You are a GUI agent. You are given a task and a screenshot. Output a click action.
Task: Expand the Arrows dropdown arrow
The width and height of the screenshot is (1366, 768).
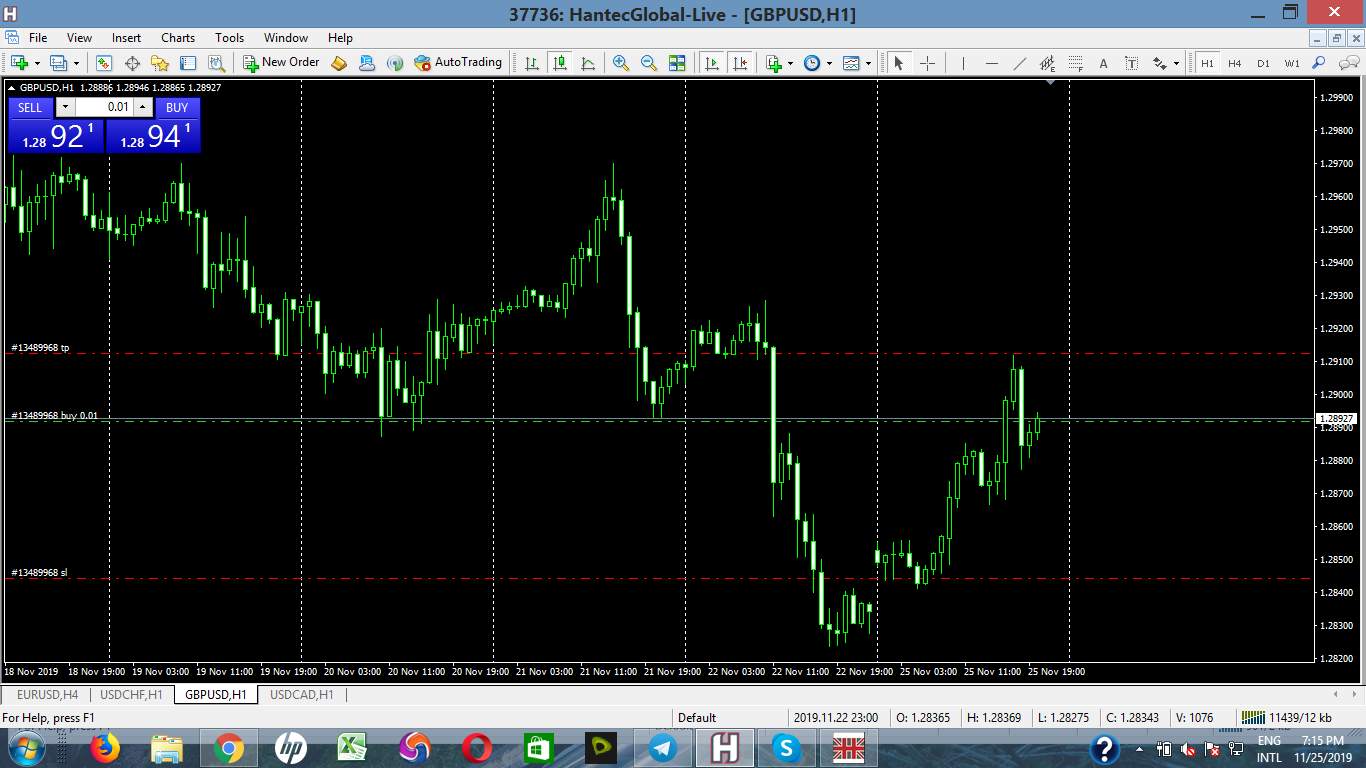click(x=1176, y=63)
